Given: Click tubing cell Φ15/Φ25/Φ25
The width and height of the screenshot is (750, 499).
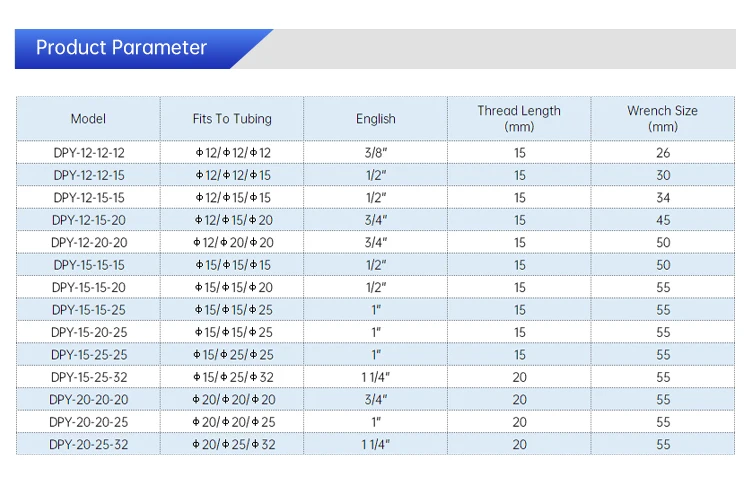Looking at the screenshot, I should click(233, 355).
